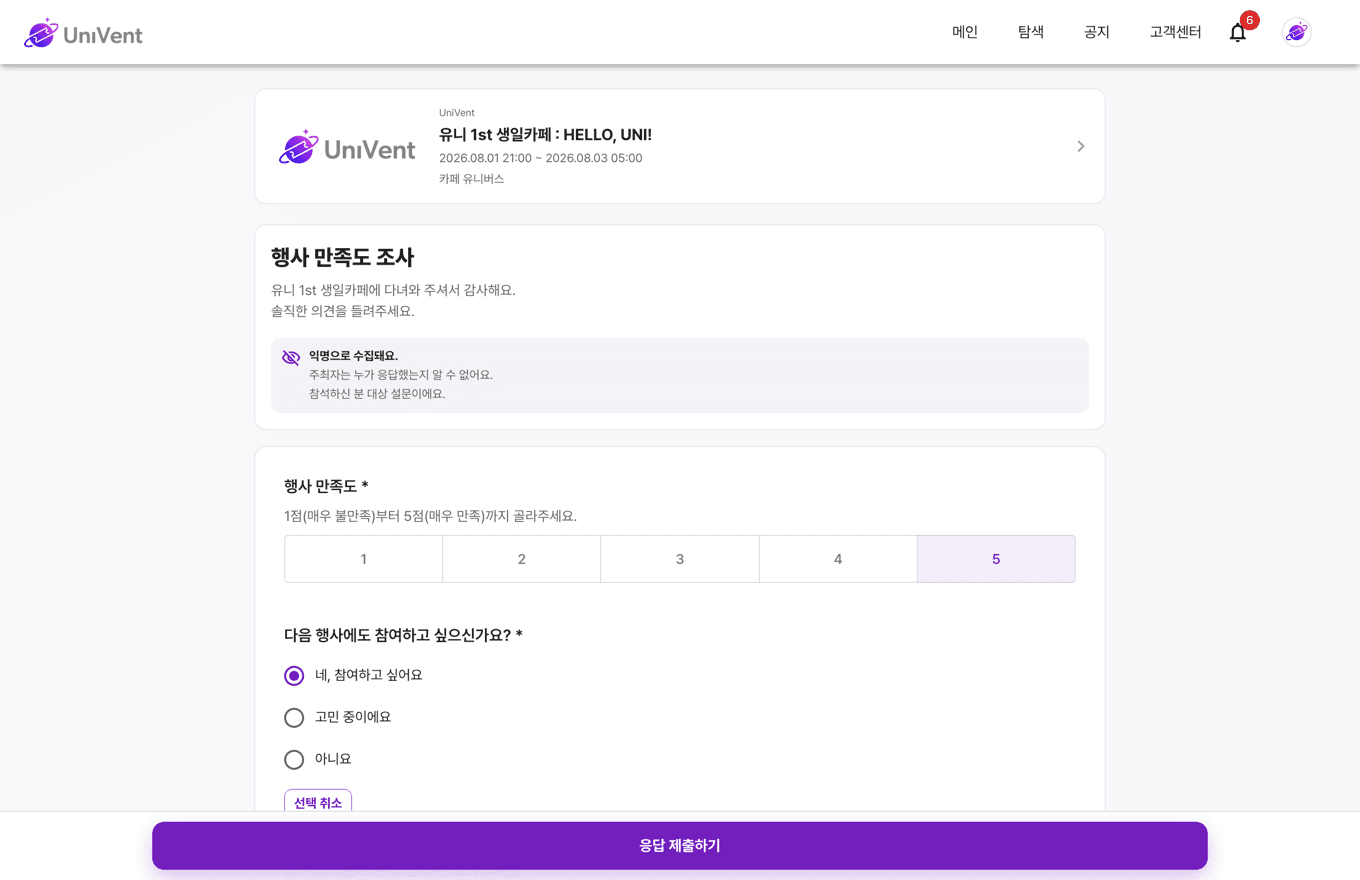Open the event card chevron arrow
Image resolution: width=1360 pixels, height=880 pixels.
[x=1080, y=146]
